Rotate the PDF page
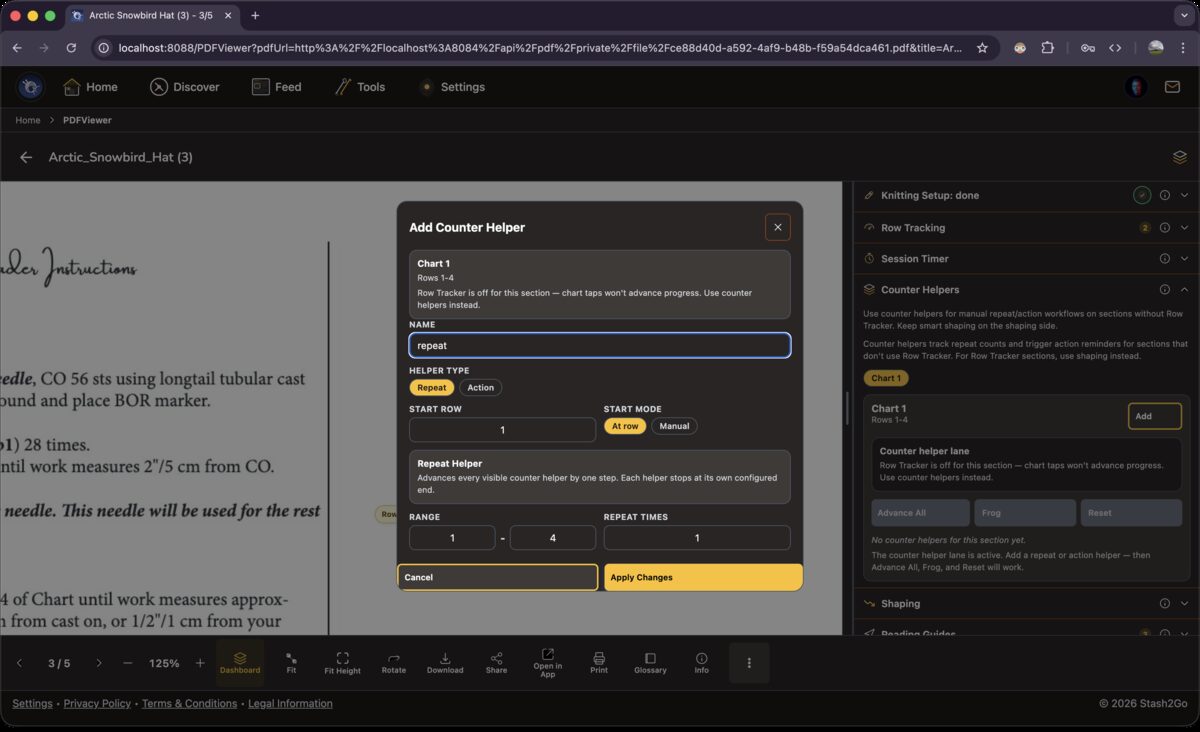The height and width of the screenshot is (732, 1200). [x=393, y=662]
